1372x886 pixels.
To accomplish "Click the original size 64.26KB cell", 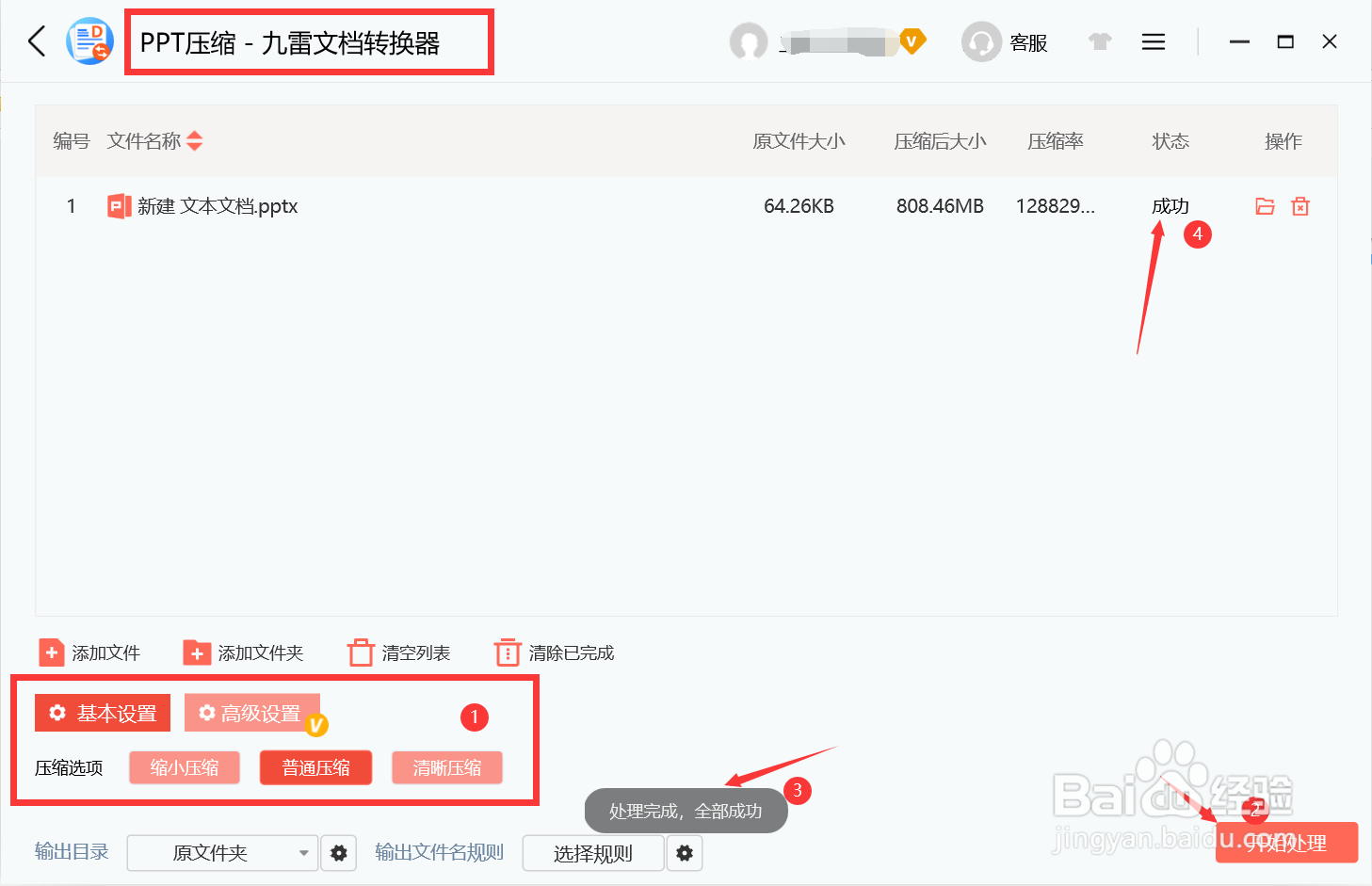I will (799, 206).
